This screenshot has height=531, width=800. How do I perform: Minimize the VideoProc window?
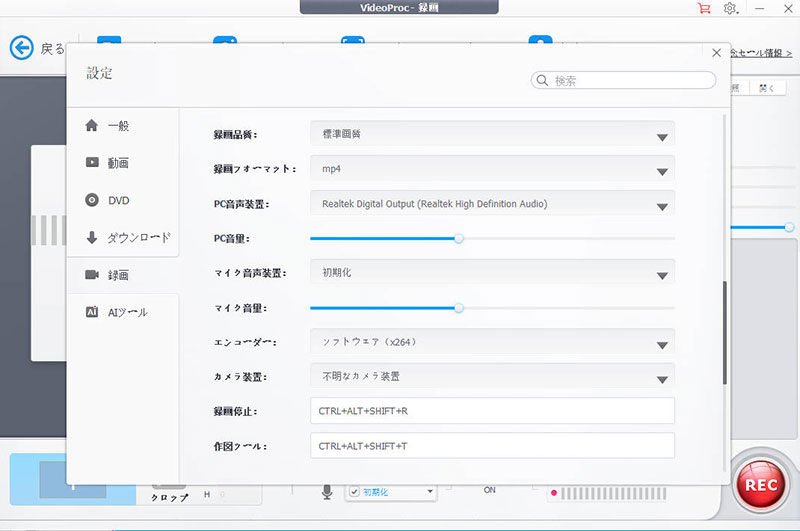coord(760,8)
